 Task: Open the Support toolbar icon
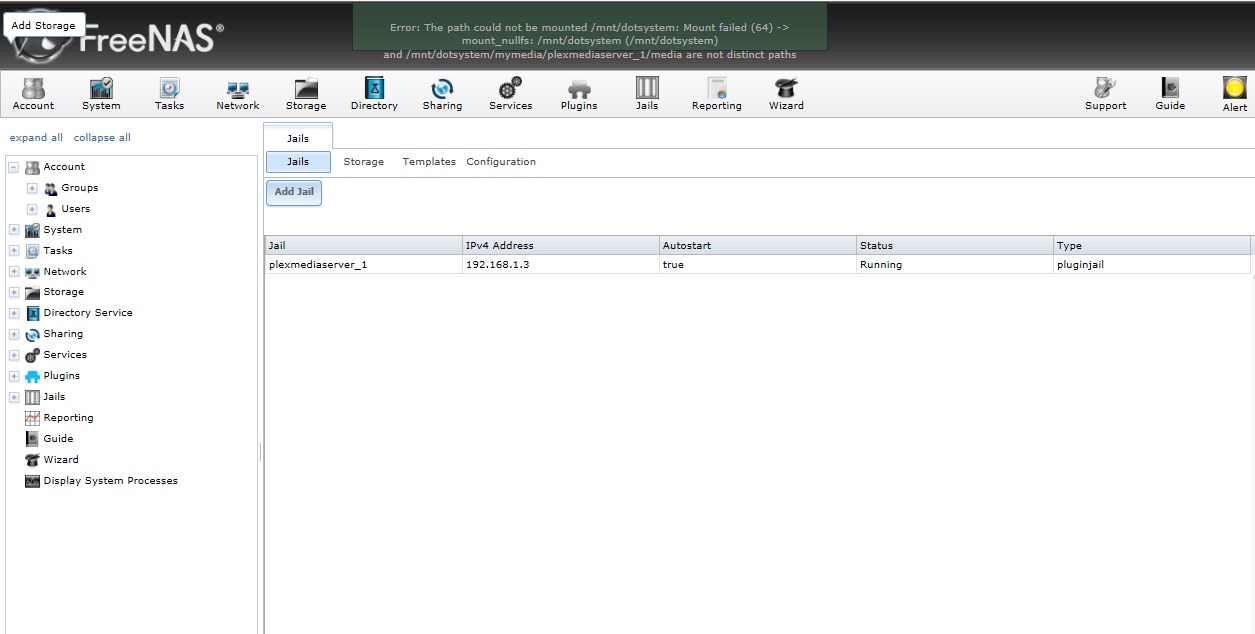click(x=1105, y=94)
